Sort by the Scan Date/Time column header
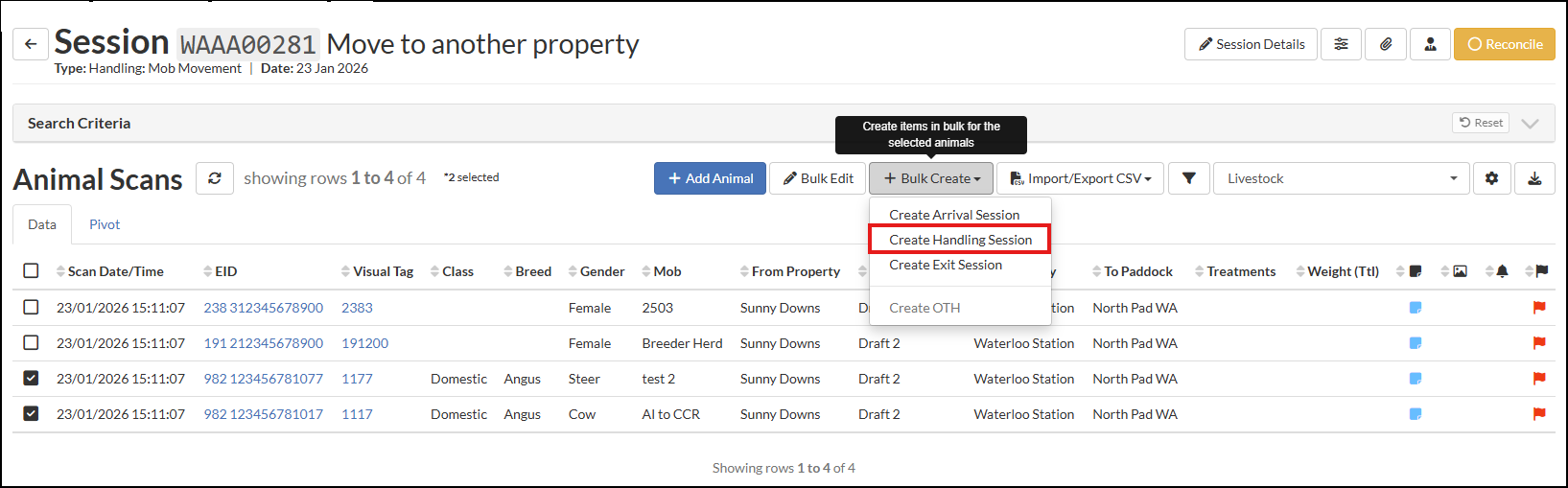This screenshot has height=488, width=1568. click(115, 271)
